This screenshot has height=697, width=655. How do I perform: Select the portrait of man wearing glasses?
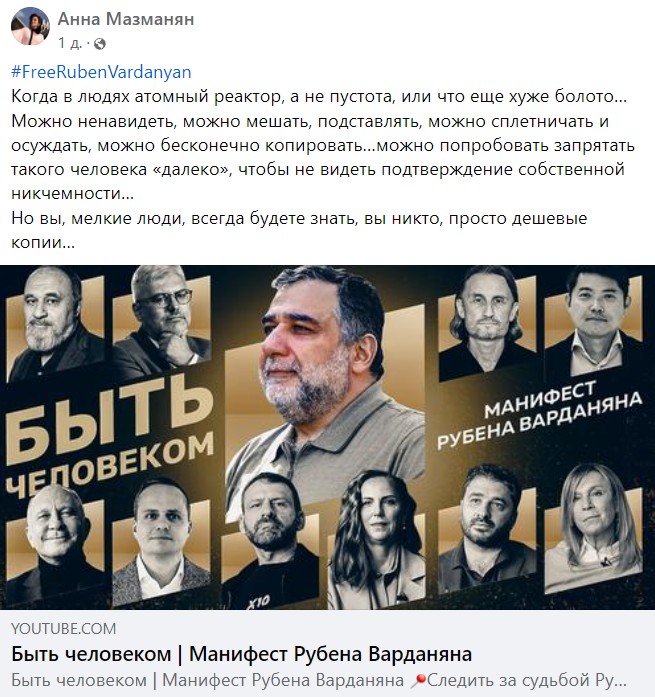click(162, 318)
